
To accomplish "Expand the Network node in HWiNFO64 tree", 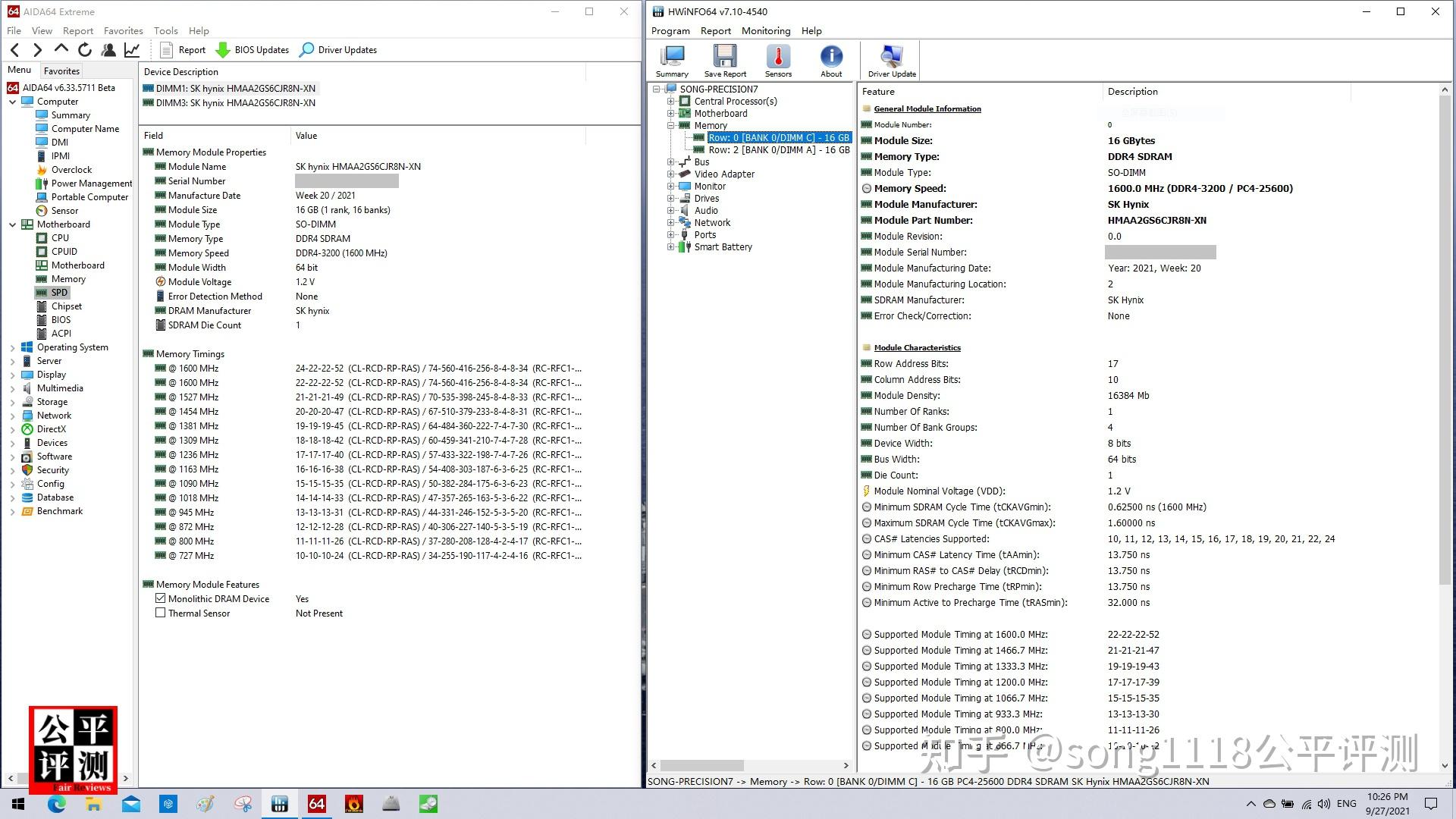I will tap(670, 222).
